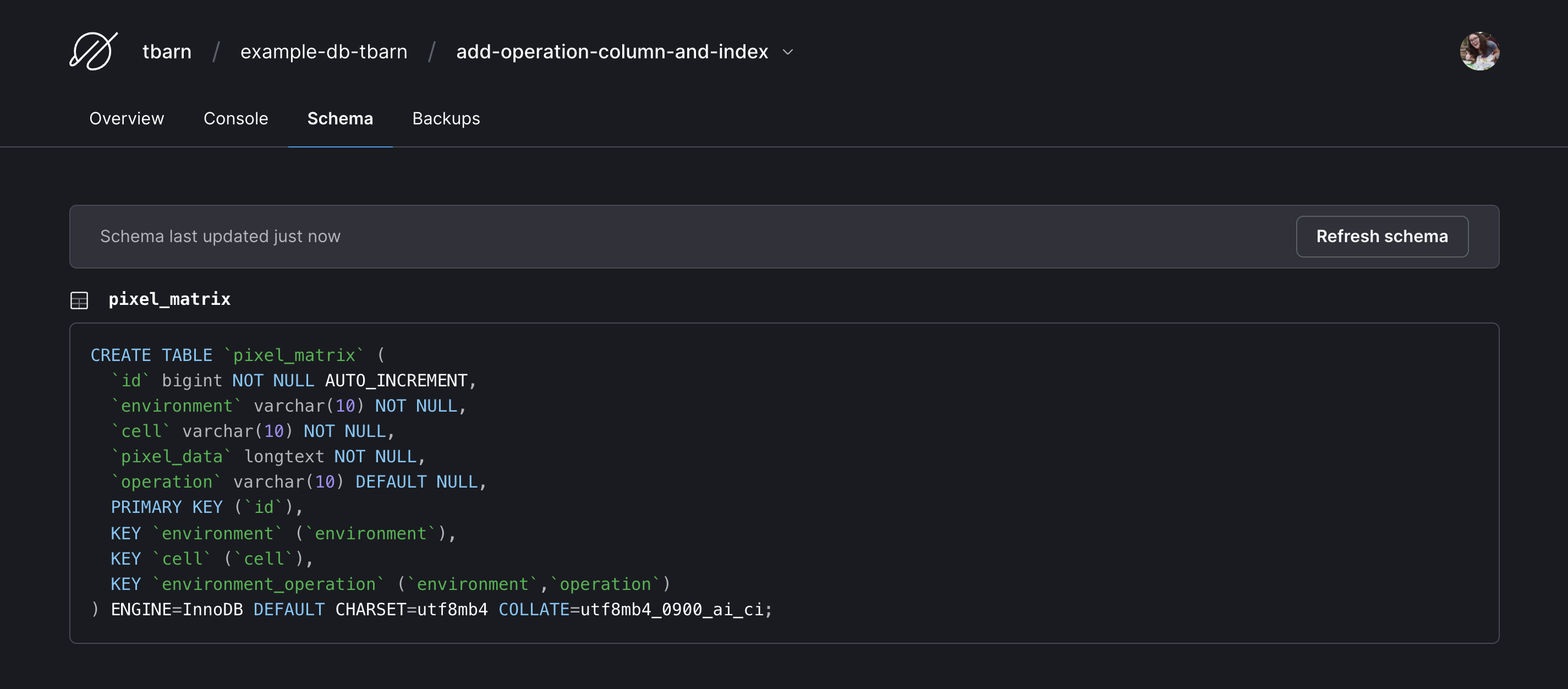
Task: Navigate to the tbarn organization link
Action: pos(167,52)
